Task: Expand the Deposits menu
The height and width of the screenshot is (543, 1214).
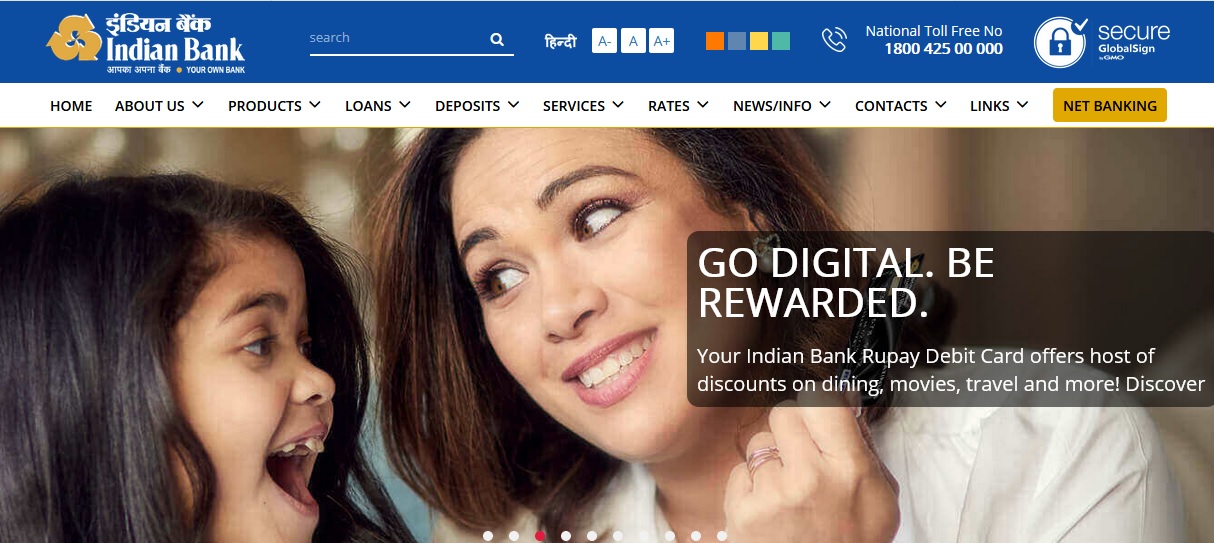Action: click(477, 106)
